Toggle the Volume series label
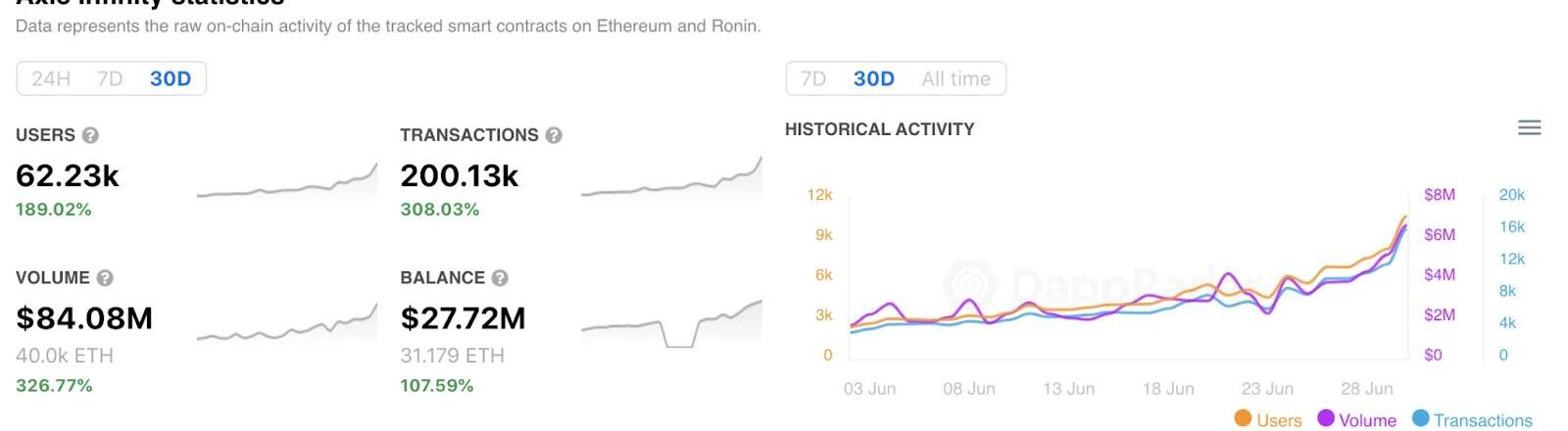Viewport: 1568px width, 431px height. tap(1367, 420)
